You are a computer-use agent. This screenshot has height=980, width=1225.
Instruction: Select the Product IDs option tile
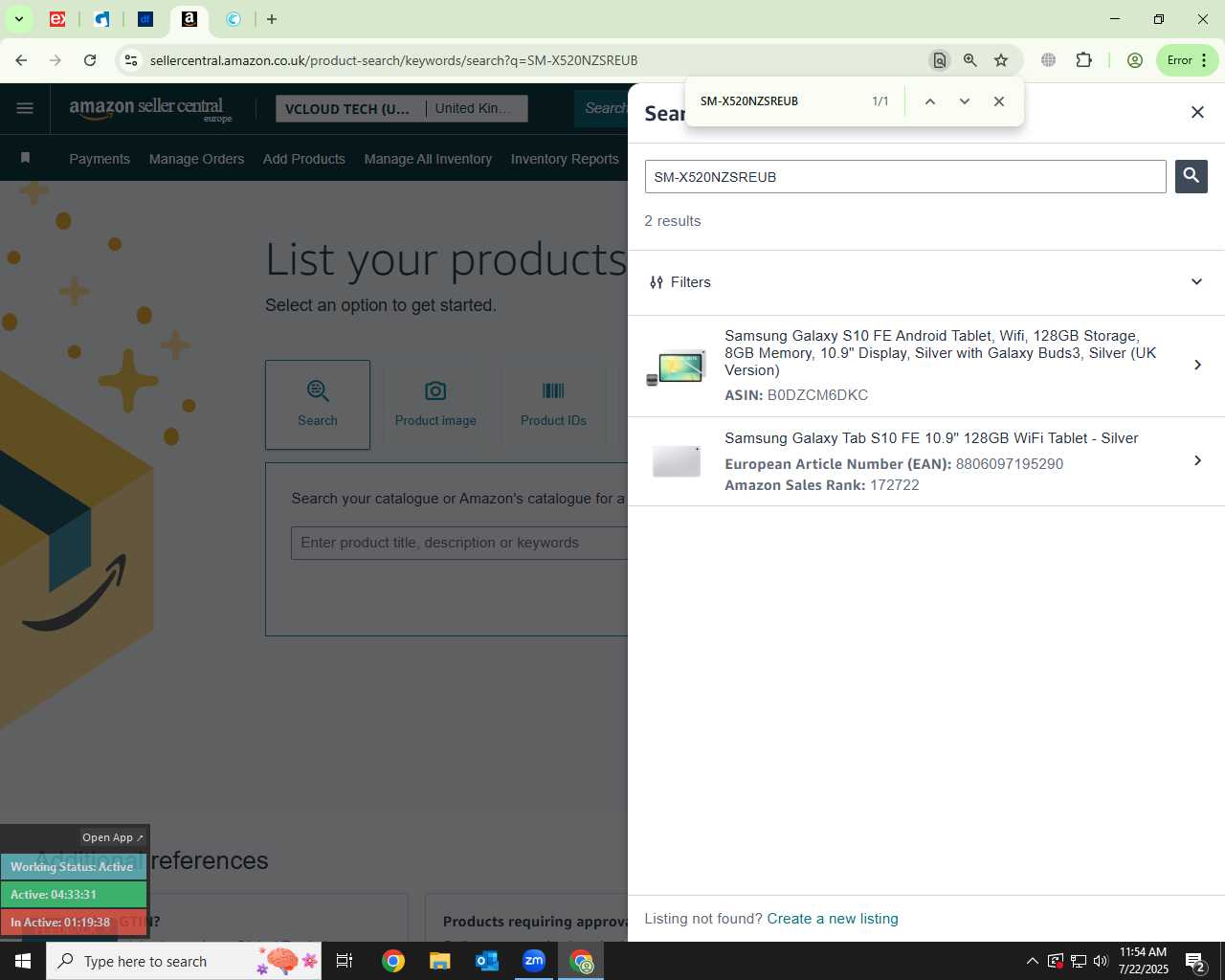(x=553, y=405)
